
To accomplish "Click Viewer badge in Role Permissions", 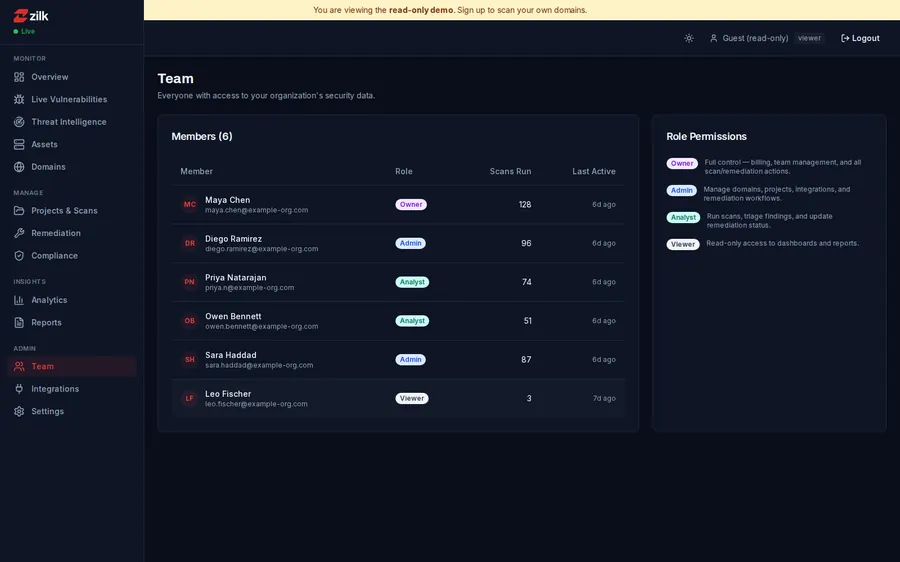I will pos(683,244).
